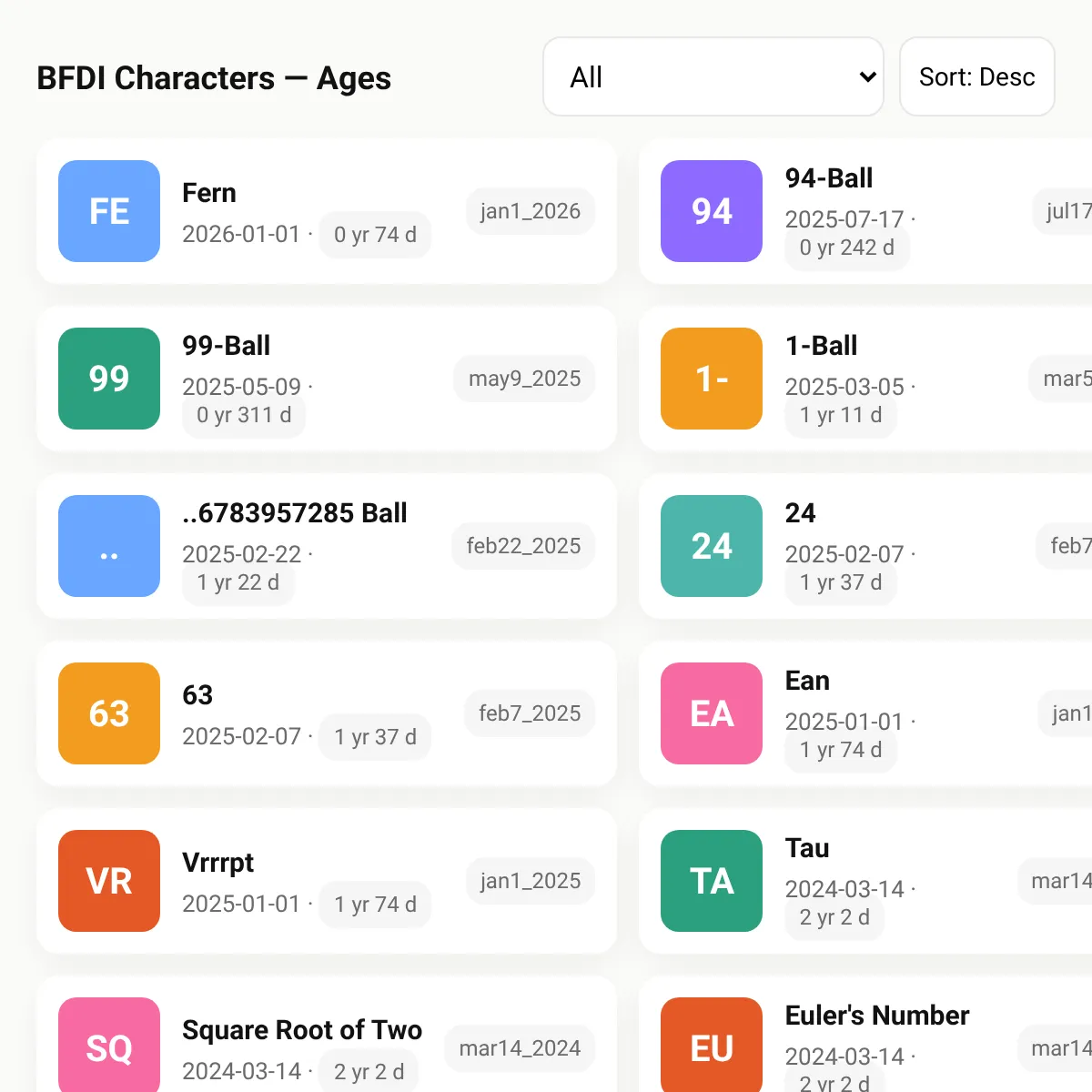Image resolution: width=1092 pixels, height=1092 pixels.
Task: Click the purple 94 avatar tile
Action: coord(712,211)
